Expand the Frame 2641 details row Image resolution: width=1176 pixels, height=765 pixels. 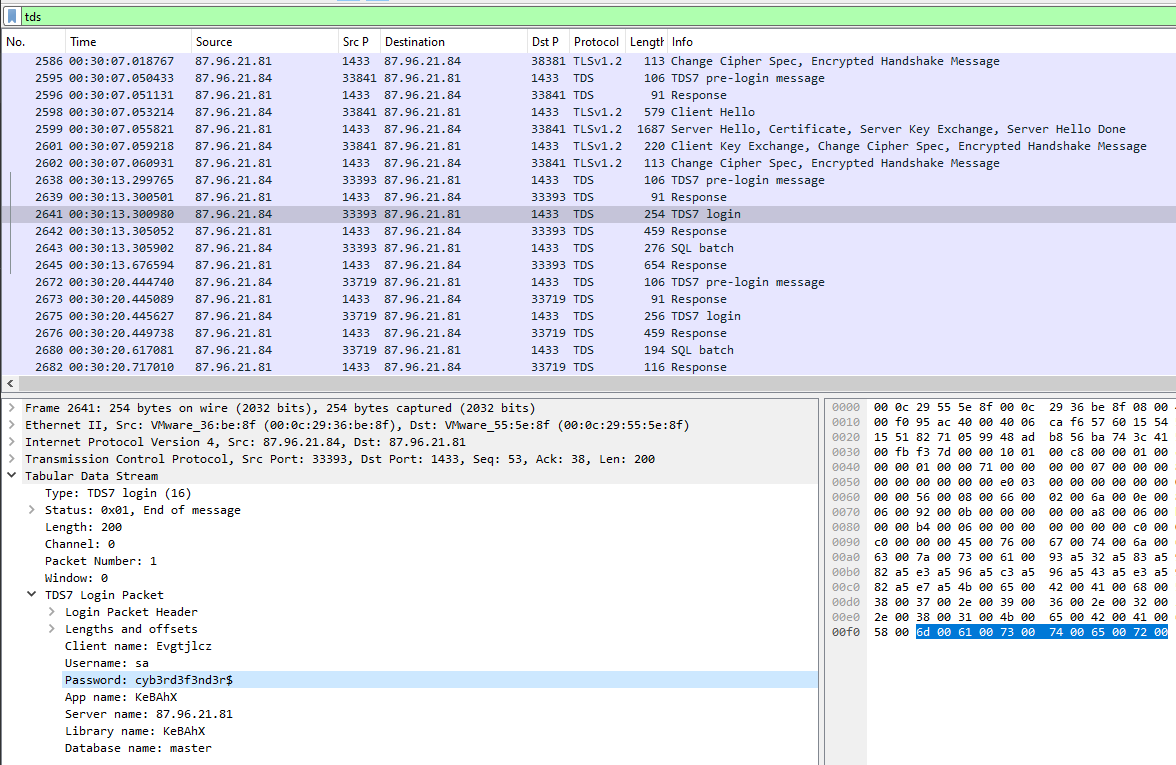(x=12, y=408)
